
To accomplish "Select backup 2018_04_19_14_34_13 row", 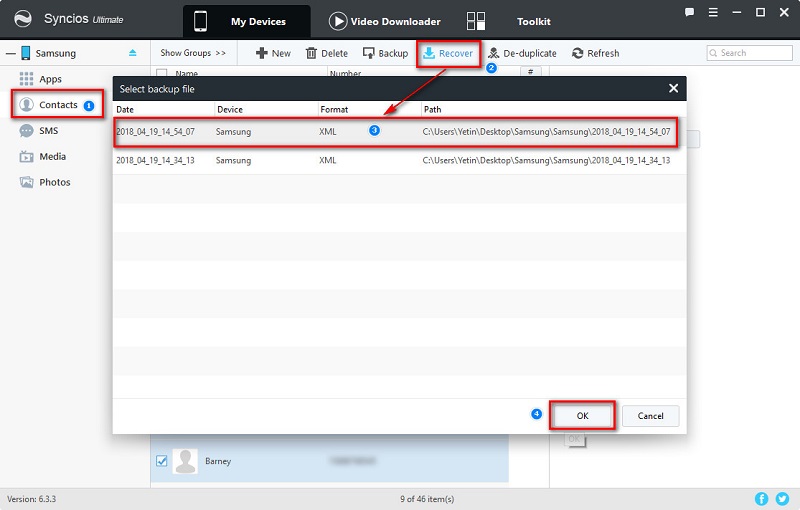I will [x=399, y=160].
